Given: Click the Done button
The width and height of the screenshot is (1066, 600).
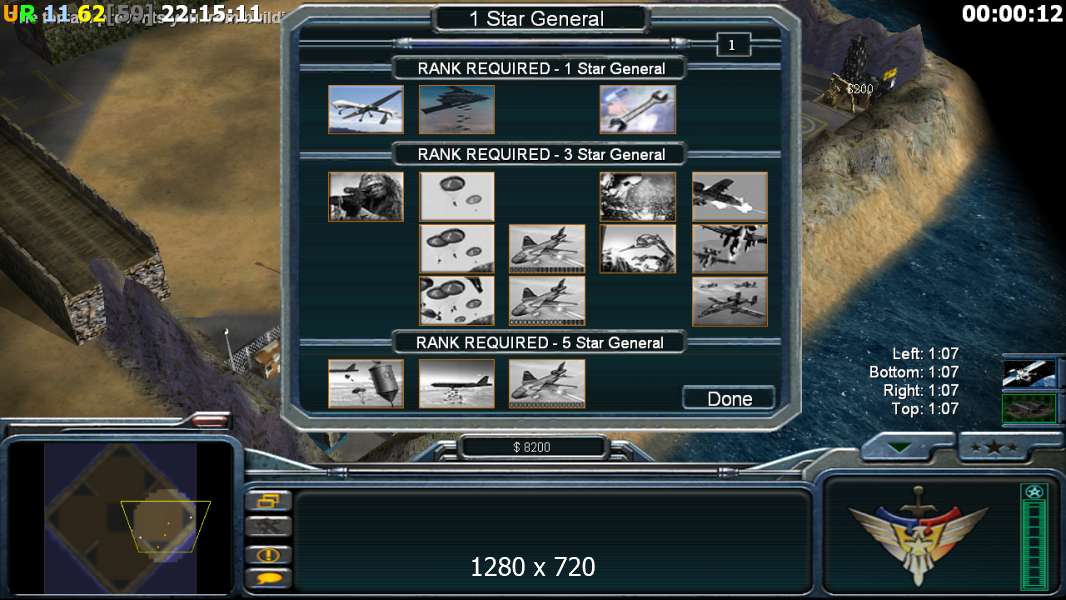Looking at the screenshot, I should 729,398.
